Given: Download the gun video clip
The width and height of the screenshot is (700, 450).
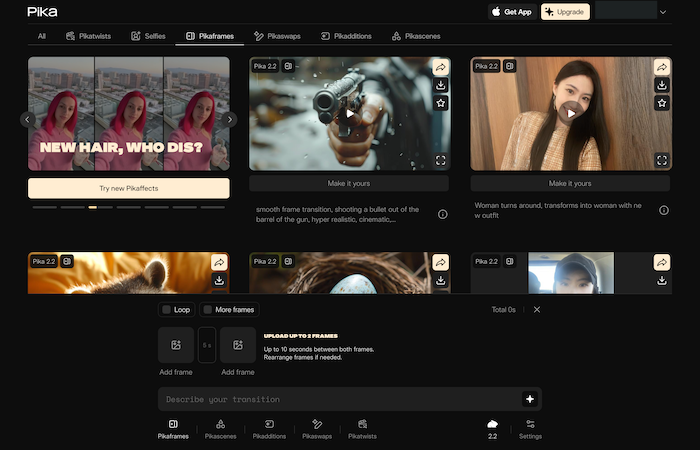Looking at the screenshot, I should click(441, 85).
